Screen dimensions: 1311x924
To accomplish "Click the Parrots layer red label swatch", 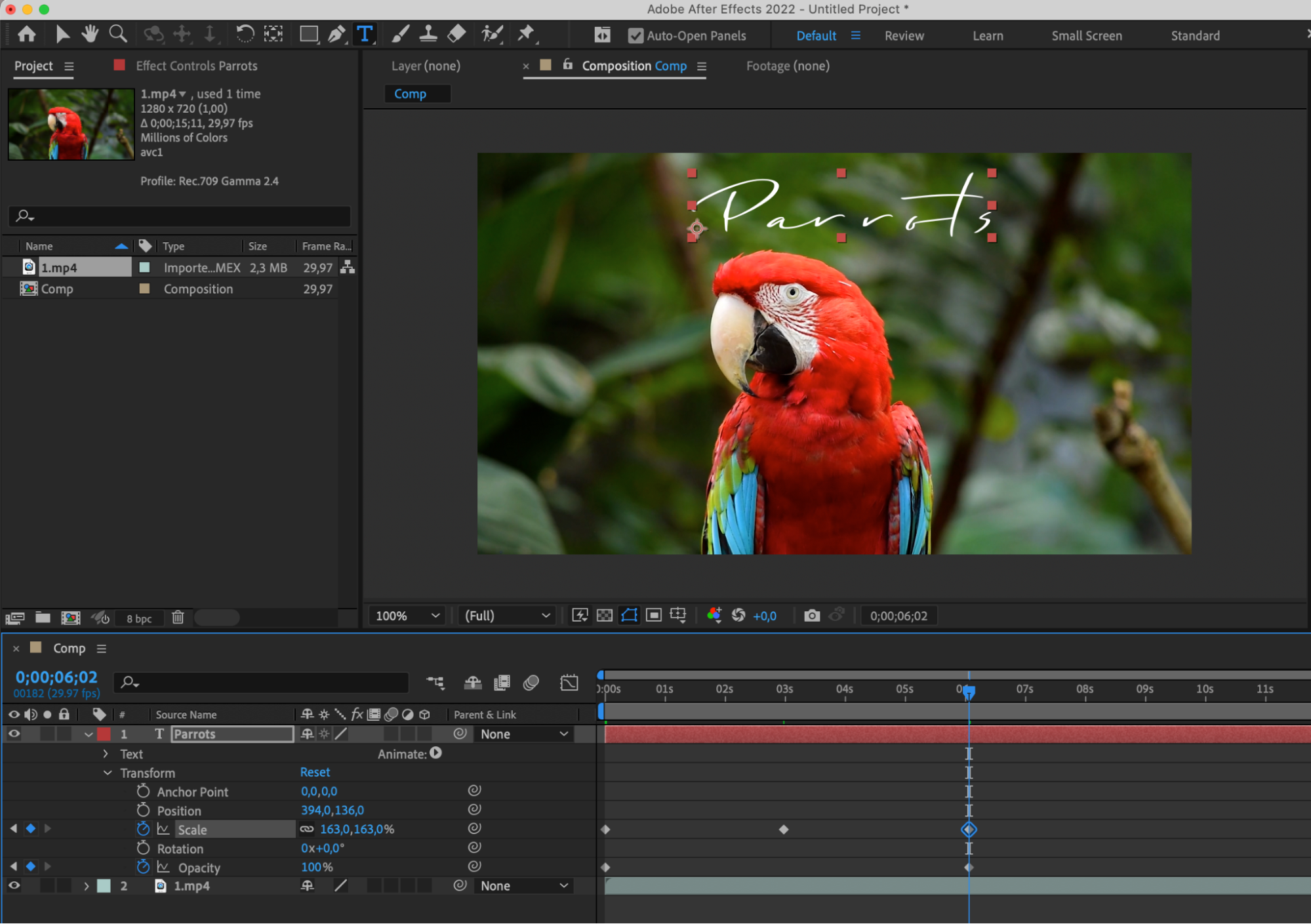I will click(104, 734).
